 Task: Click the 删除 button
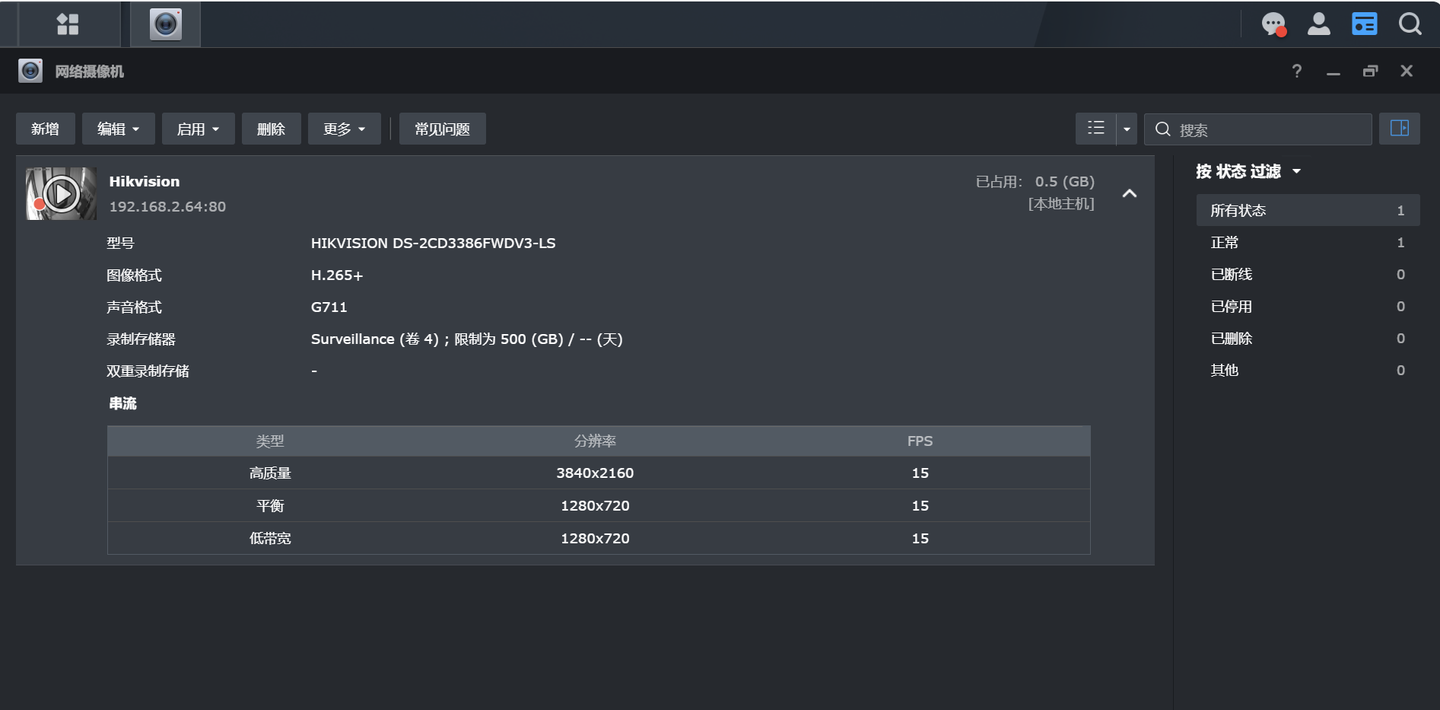coord(271,129)
